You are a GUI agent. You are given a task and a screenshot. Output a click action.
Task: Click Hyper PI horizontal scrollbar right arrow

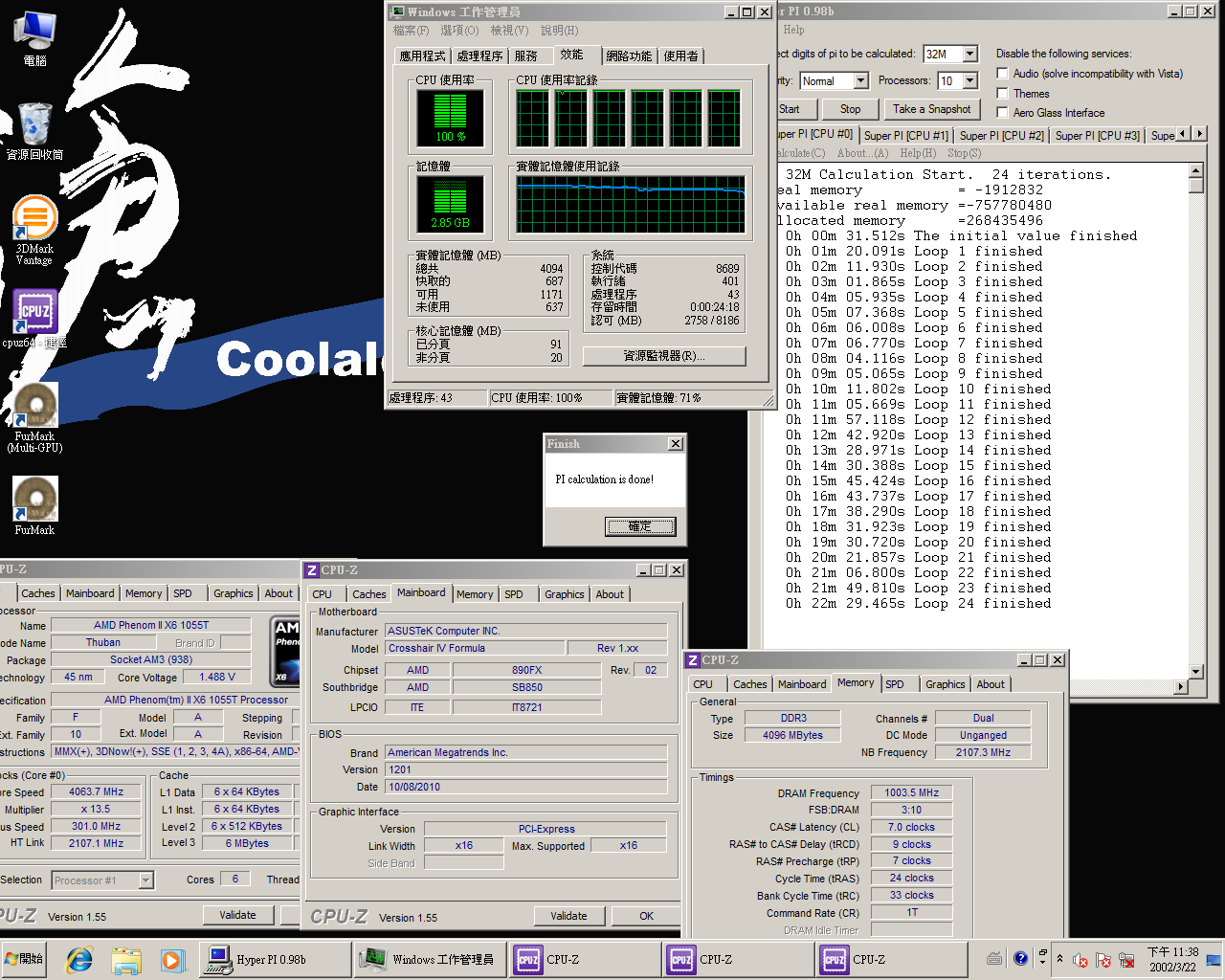pyautogui.click(x=1181, y=687)
